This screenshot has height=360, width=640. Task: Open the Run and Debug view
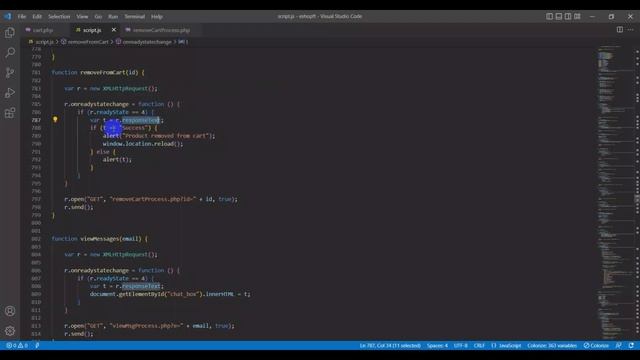[x=10, y=93]
